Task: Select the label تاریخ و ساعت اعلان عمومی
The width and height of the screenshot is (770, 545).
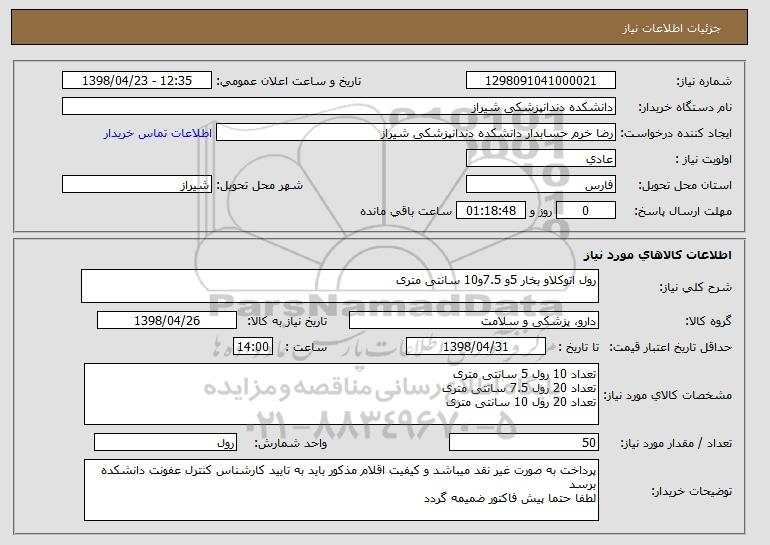Action: pos(289,81)
